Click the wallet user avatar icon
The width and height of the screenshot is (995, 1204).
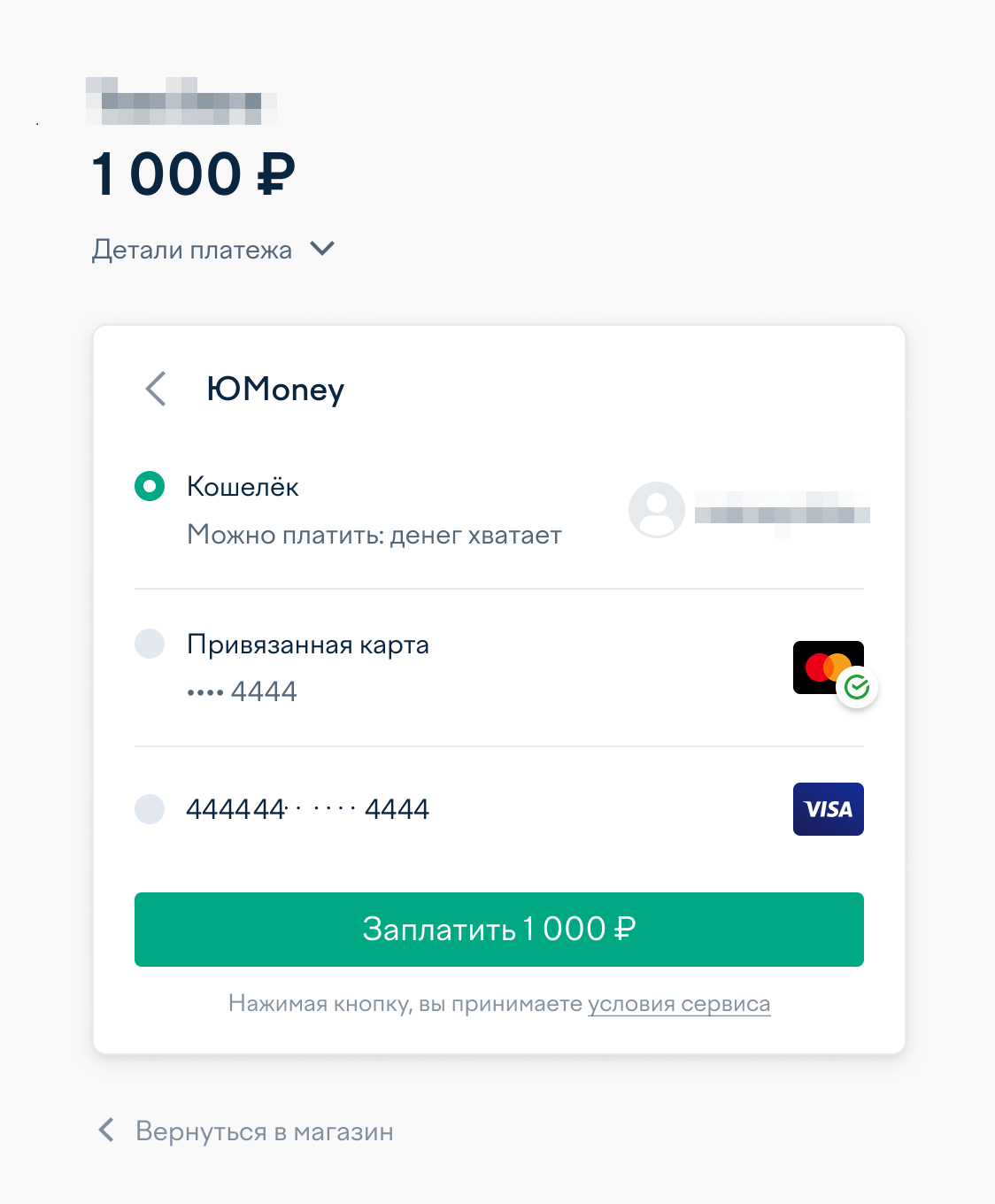coord(656,510)
